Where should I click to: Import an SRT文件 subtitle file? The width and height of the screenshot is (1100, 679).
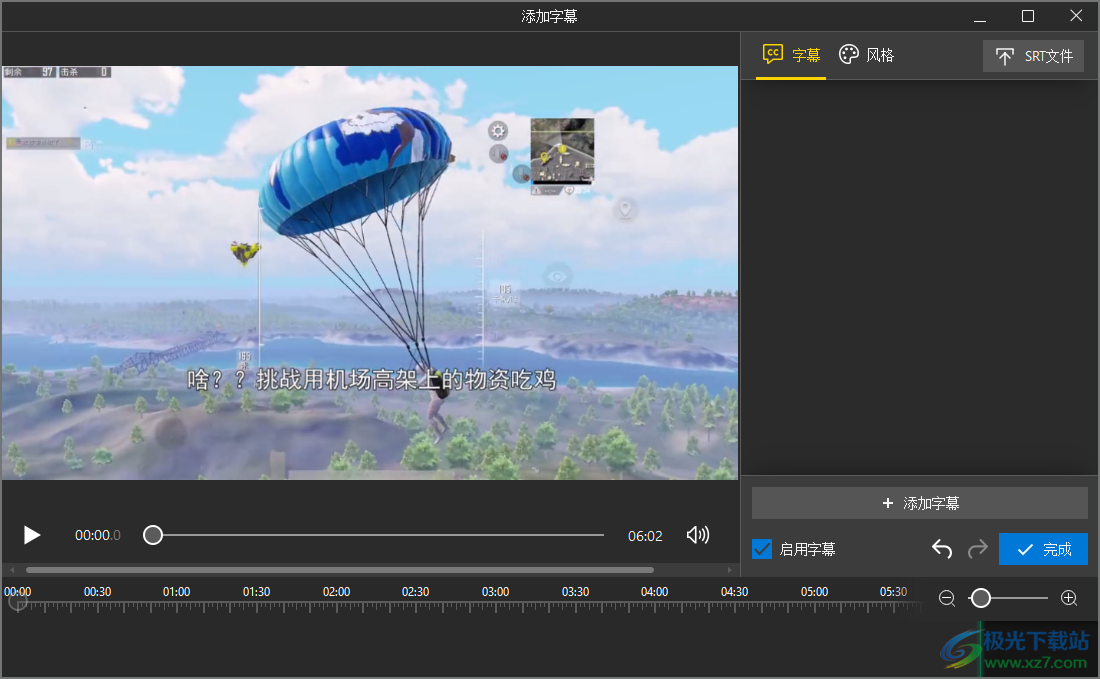1033,56
